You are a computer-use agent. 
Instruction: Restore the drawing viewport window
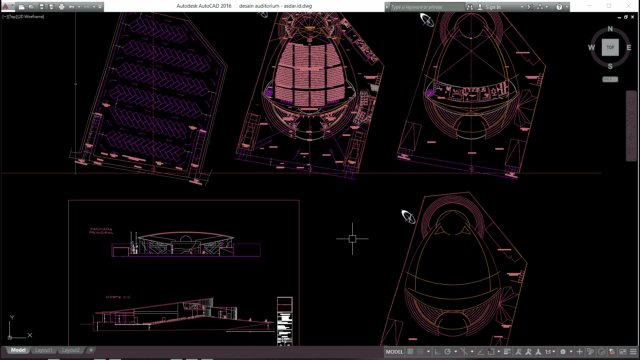click(626, 17)
